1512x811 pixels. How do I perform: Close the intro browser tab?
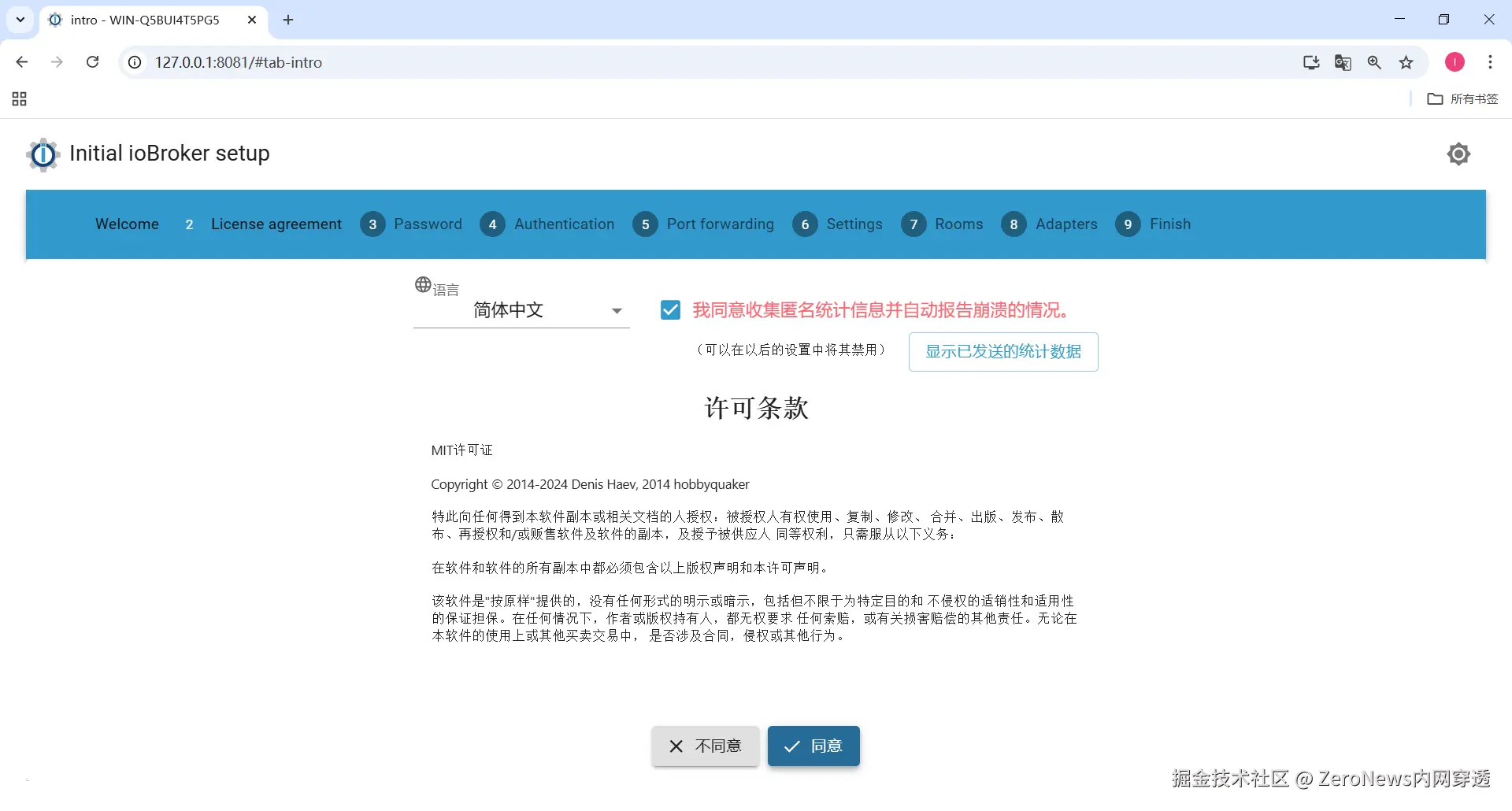pos(252,20)
